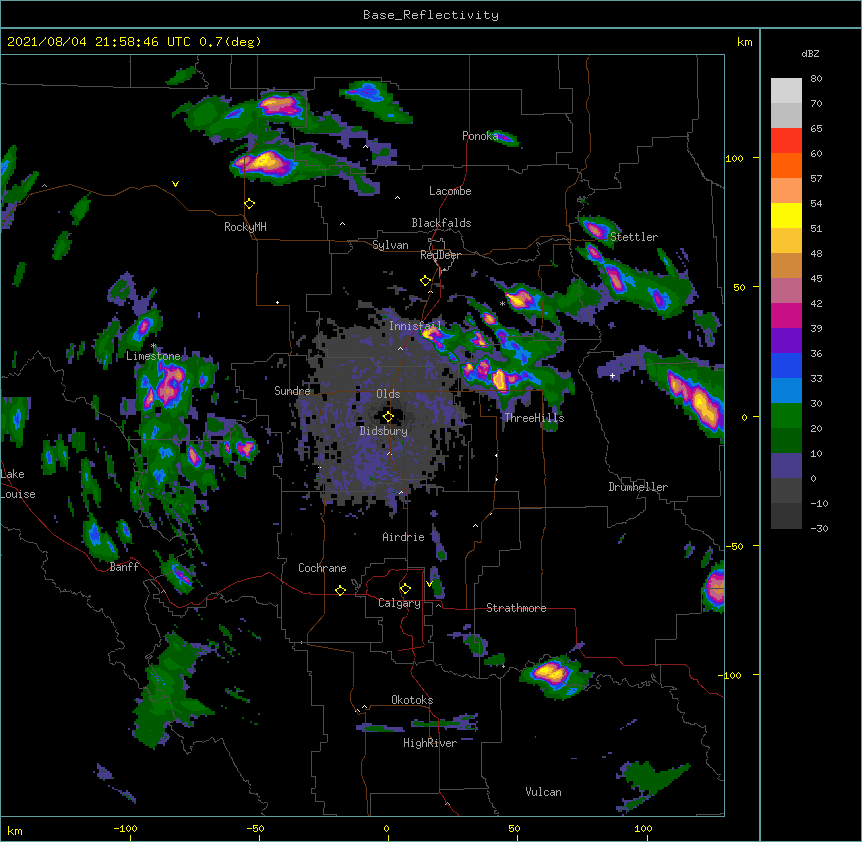Click the 80 value on the dBZ scale
The image size is (862, 842).
coord(816,79)
